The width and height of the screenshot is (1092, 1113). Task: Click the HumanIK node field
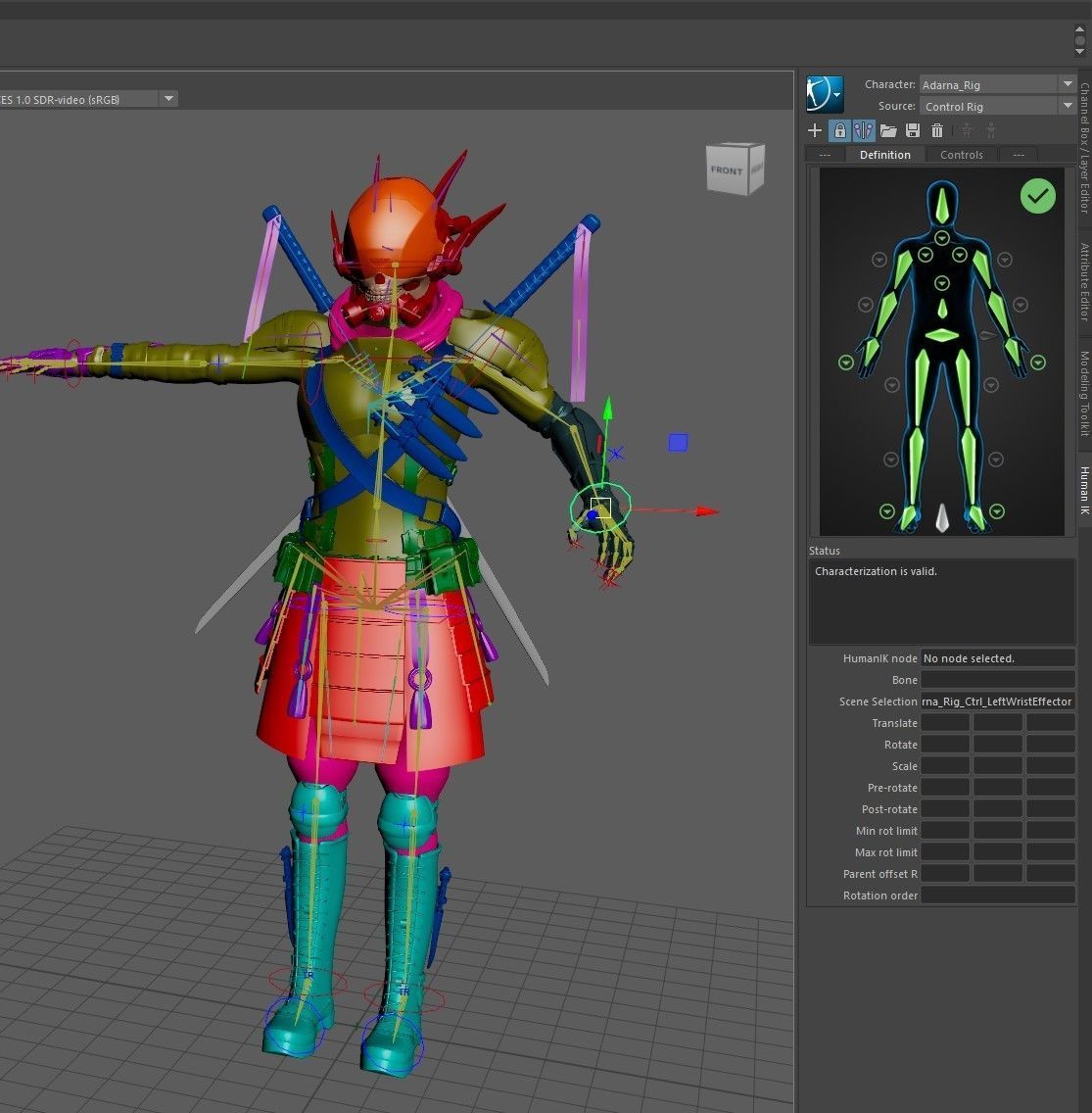point(998,658)
